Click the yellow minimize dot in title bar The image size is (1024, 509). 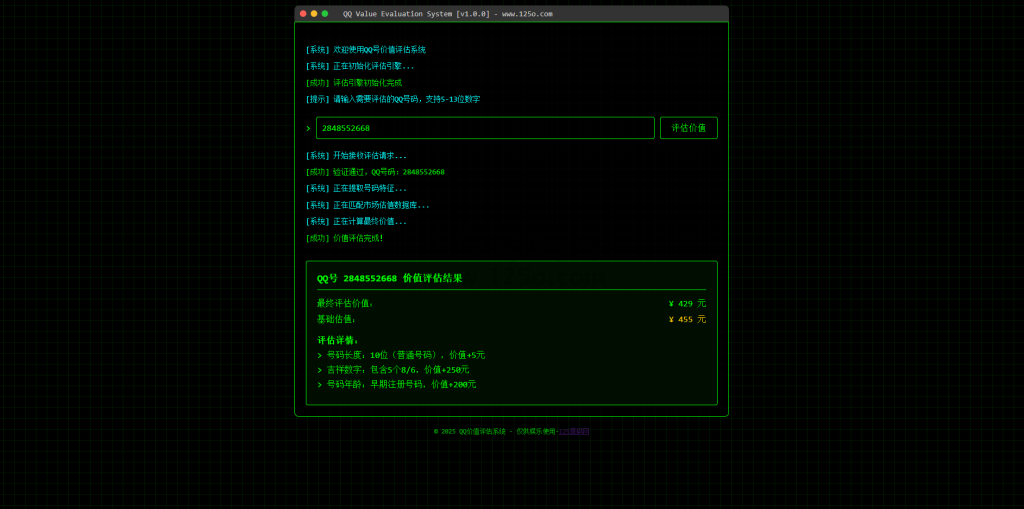314,14
